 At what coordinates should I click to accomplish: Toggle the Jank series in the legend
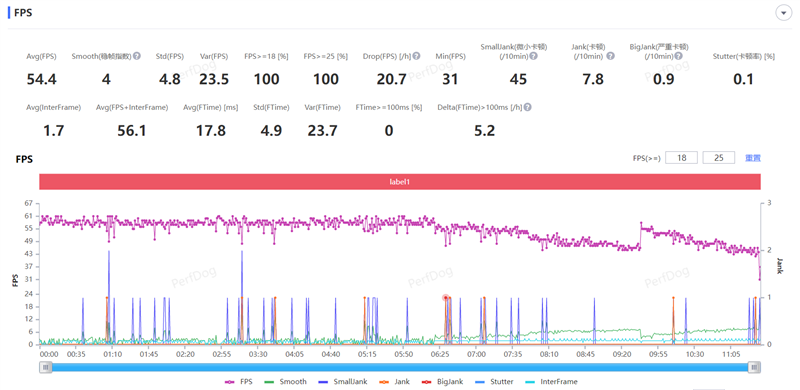click(x=394, y=381)
